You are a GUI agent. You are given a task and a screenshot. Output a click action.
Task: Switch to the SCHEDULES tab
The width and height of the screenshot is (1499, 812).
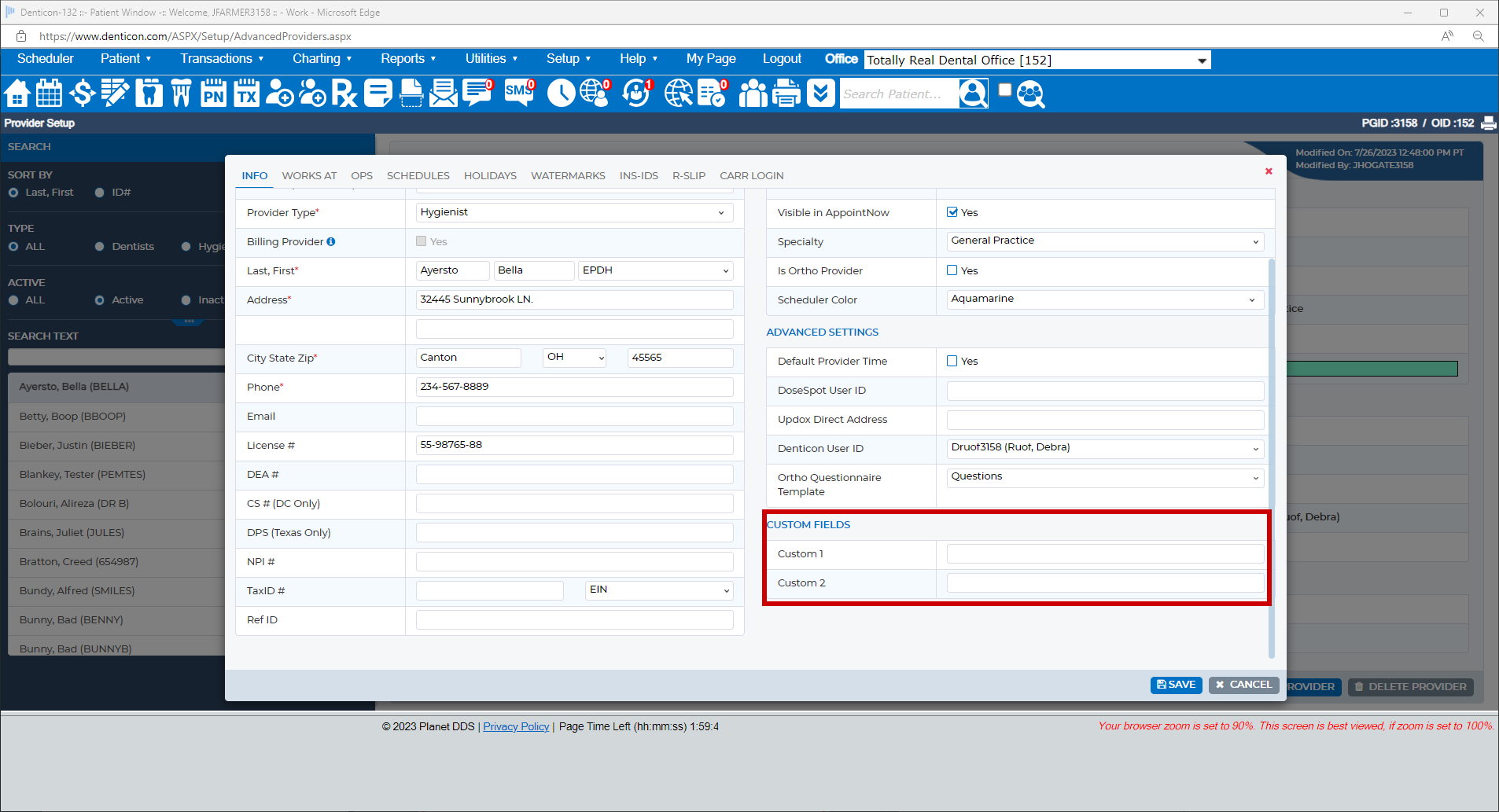pos(418,176)
